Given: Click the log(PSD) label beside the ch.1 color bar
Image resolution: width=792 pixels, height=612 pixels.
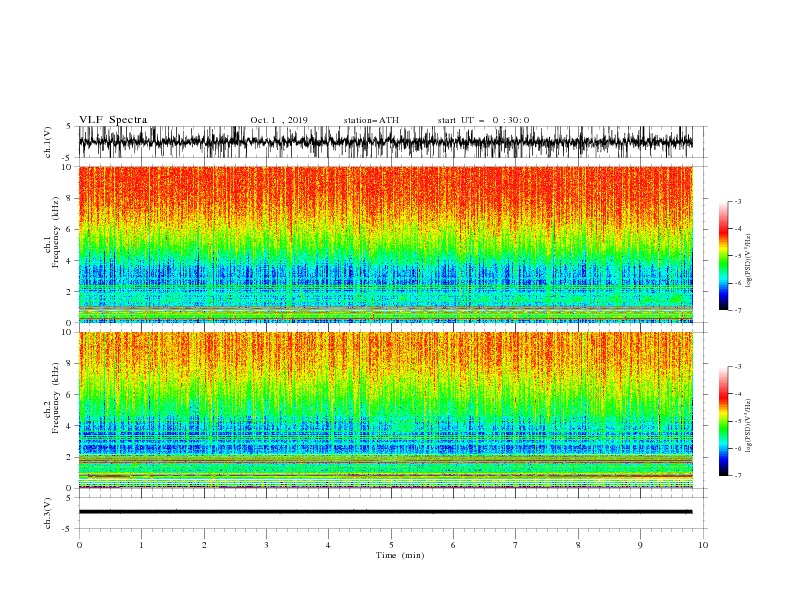Looking at the screenshot, I should tap(748, 261).
